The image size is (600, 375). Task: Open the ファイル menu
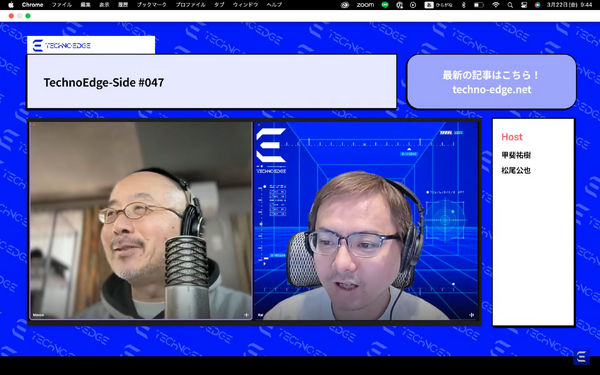[62, 5]
